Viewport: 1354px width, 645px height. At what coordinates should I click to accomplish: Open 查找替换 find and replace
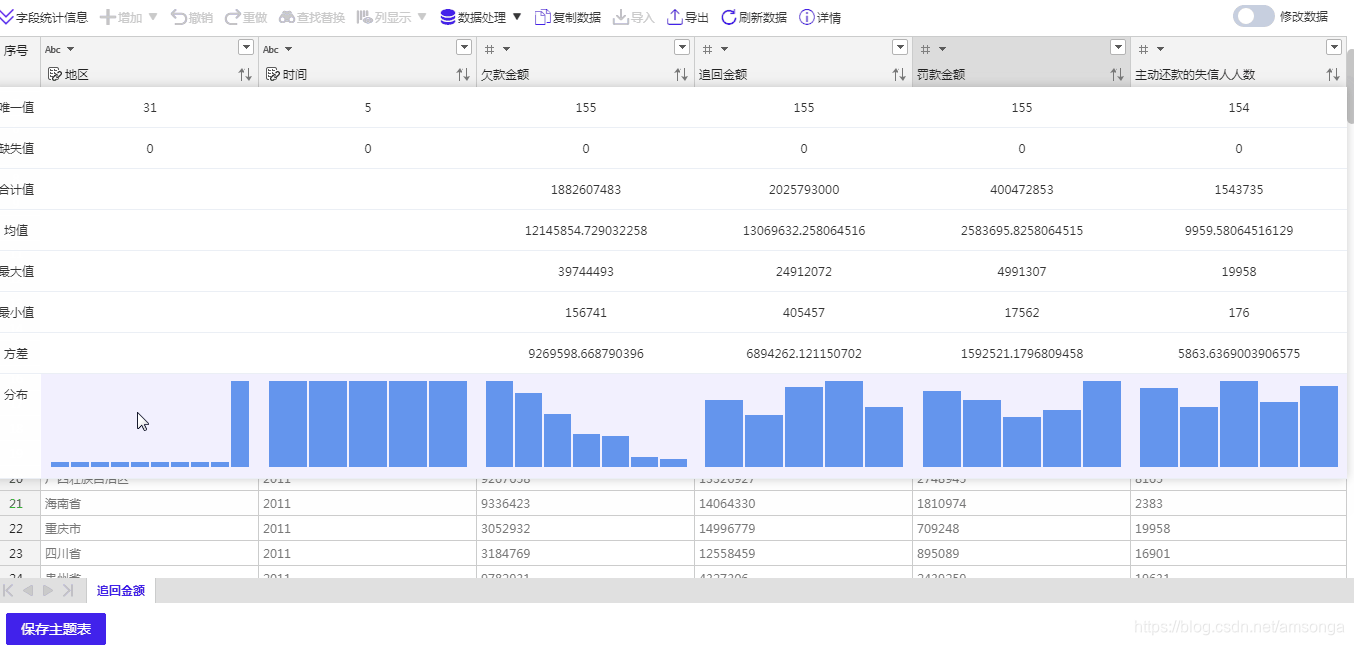[x=311, y=17]
